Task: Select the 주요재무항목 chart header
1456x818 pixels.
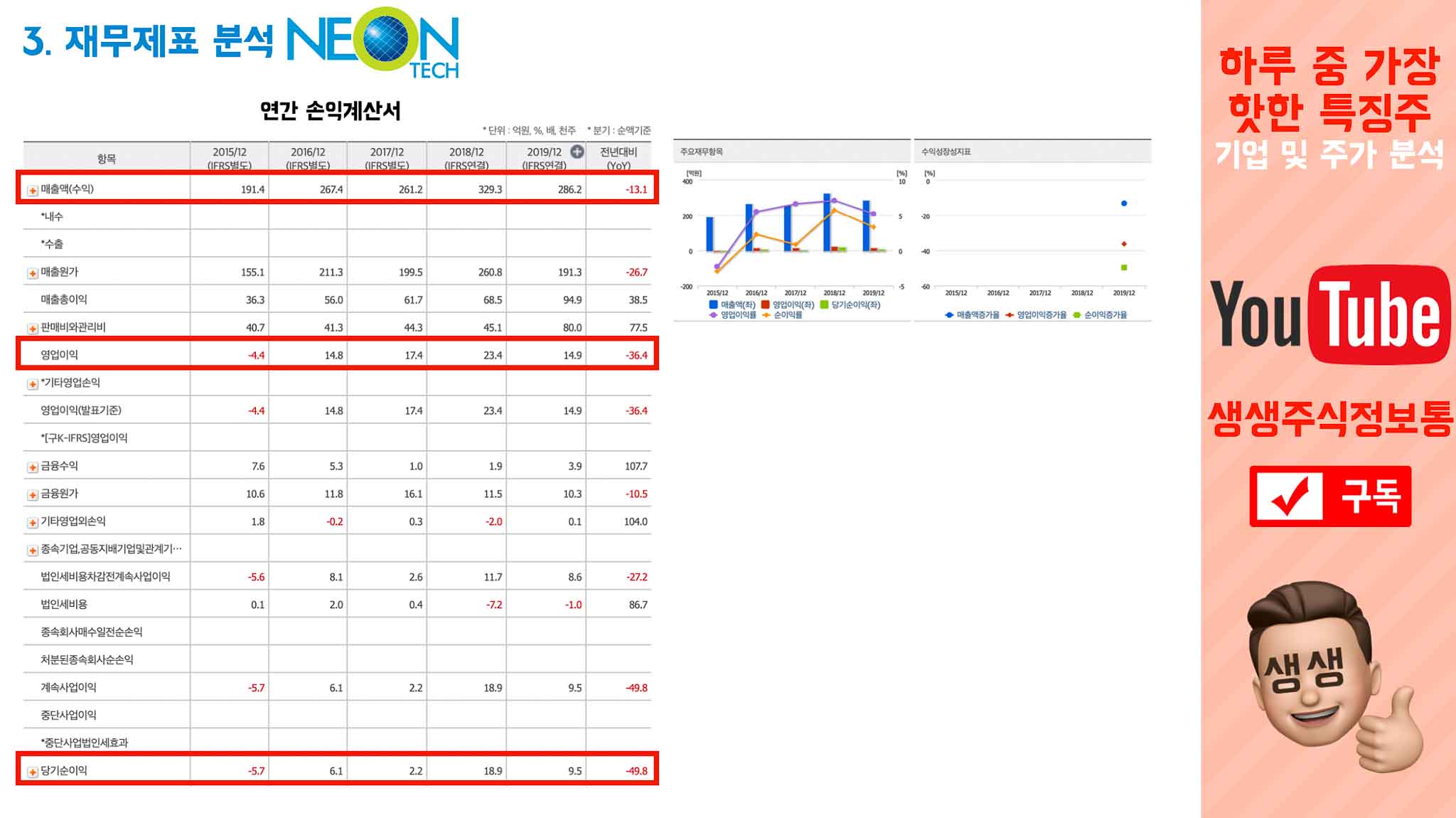Action: click(x=702, y=152)
